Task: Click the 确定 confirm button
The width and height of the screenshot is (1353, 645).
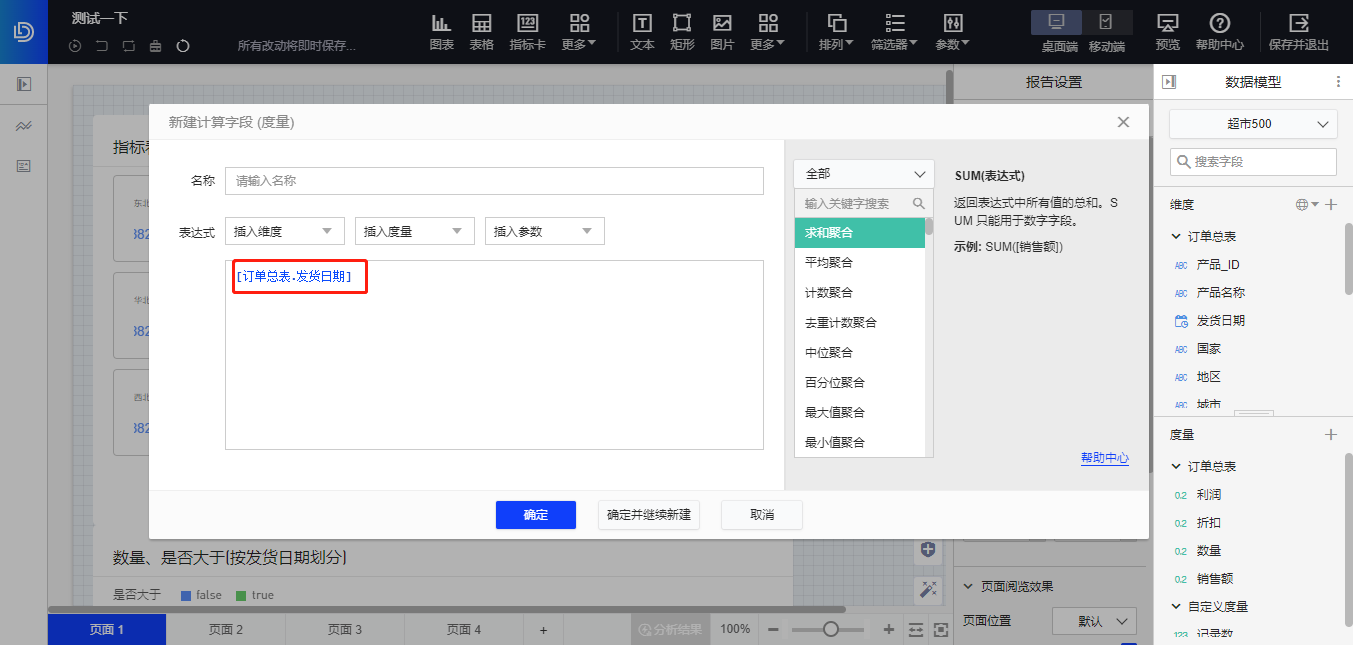Action: (535, 514)
